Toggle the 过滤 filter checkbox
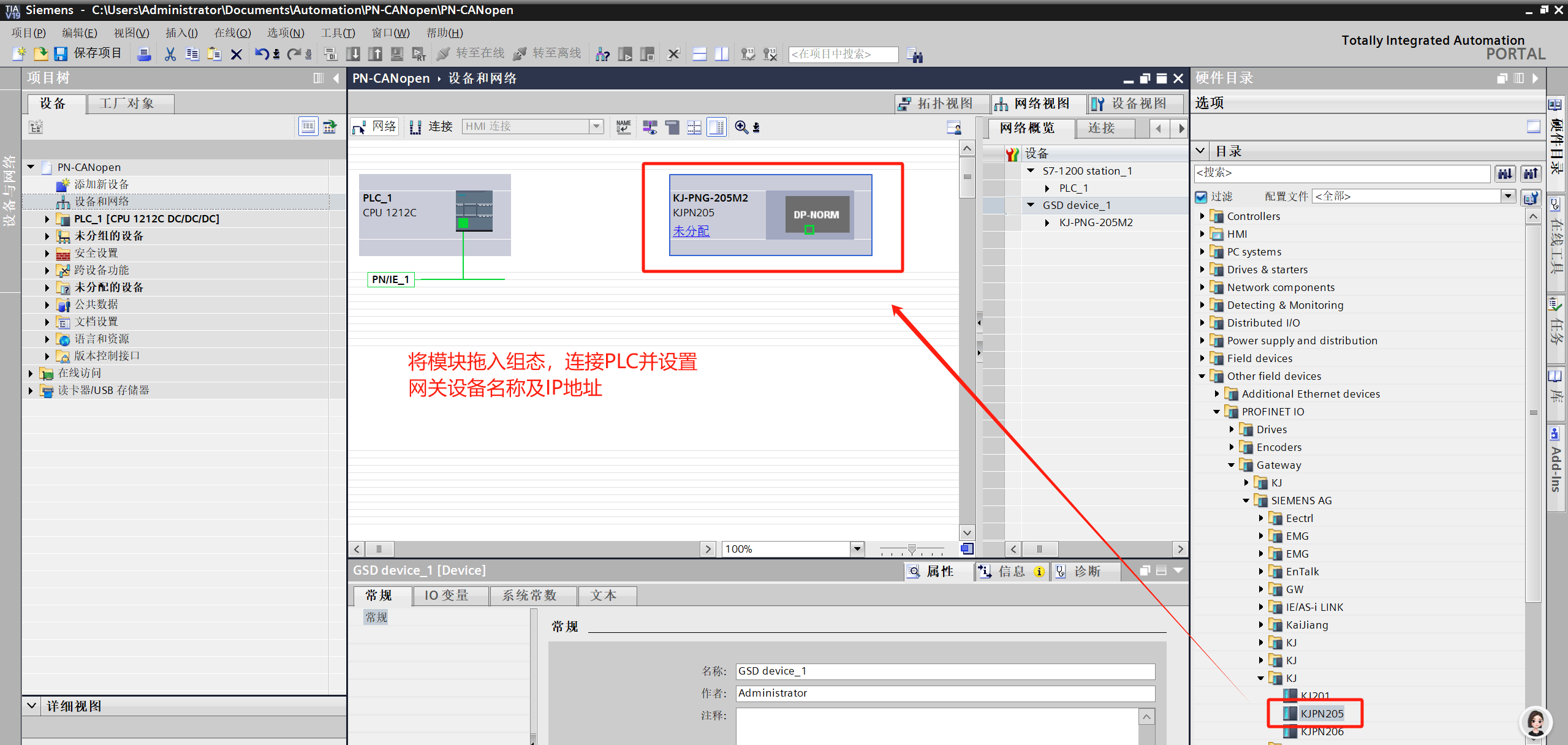 pyautogui.click(x=1201, y=197)
